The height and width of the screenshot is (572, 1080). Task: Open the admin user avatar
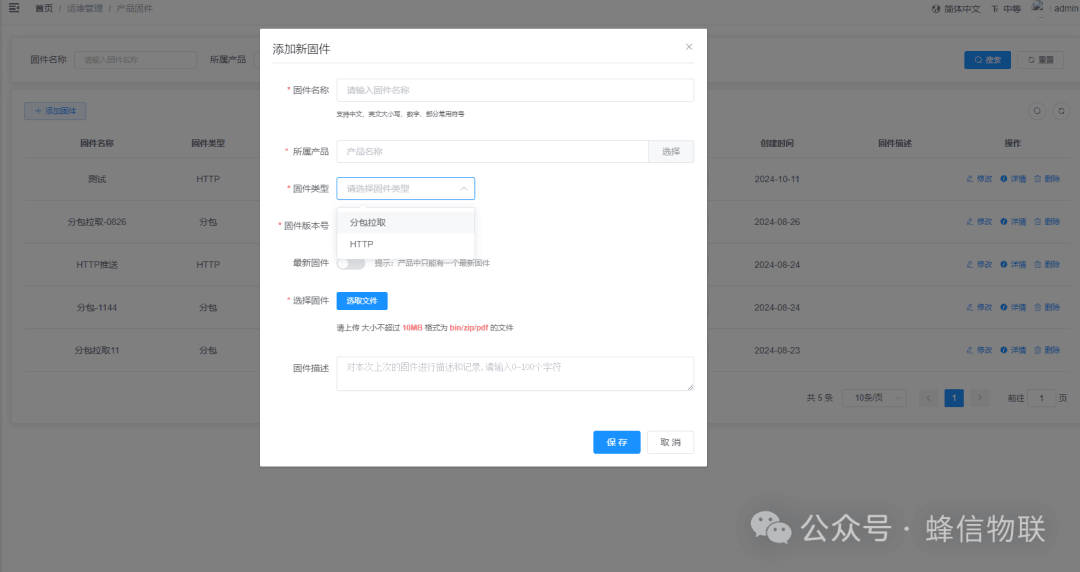(1038, 8)
